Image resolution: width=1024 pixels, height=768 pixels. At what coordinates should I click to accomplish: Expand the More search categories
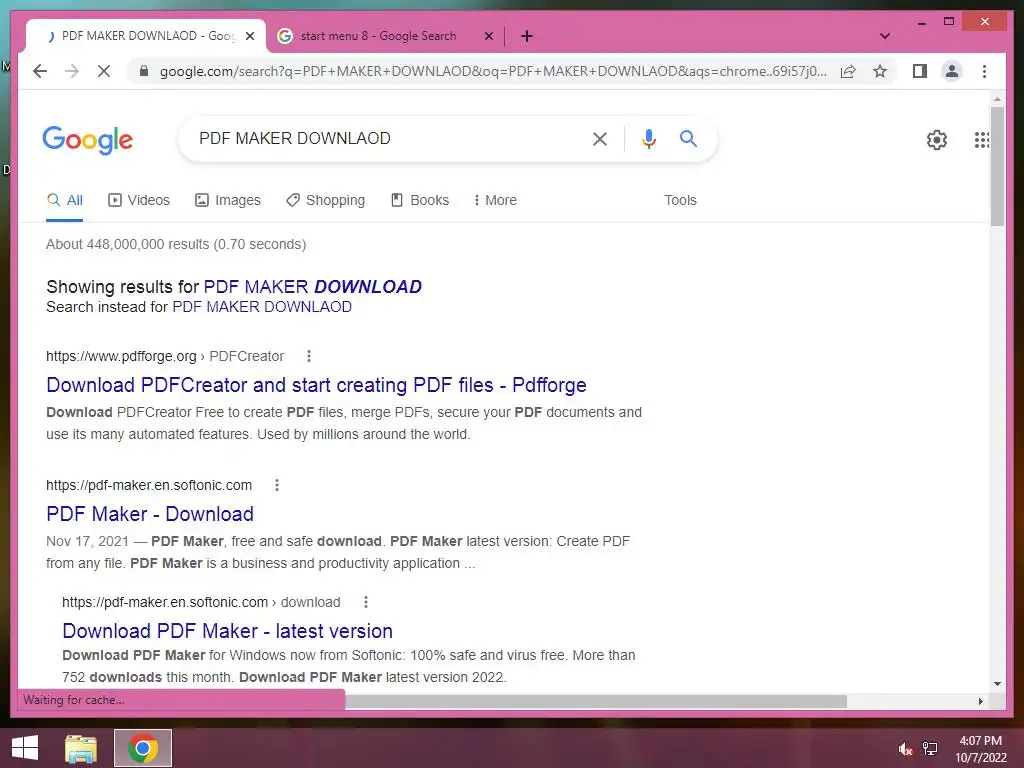click(495, 200)
